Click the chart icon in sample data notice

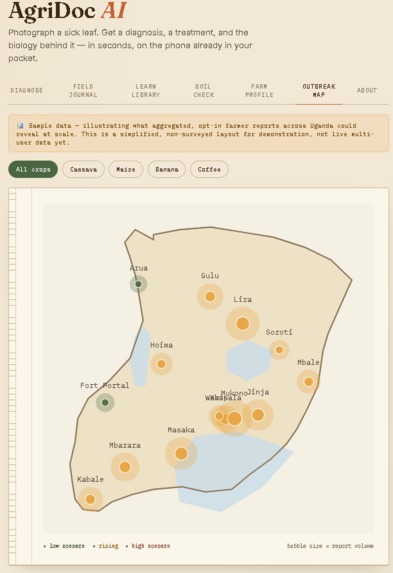(x=20, y=126)
